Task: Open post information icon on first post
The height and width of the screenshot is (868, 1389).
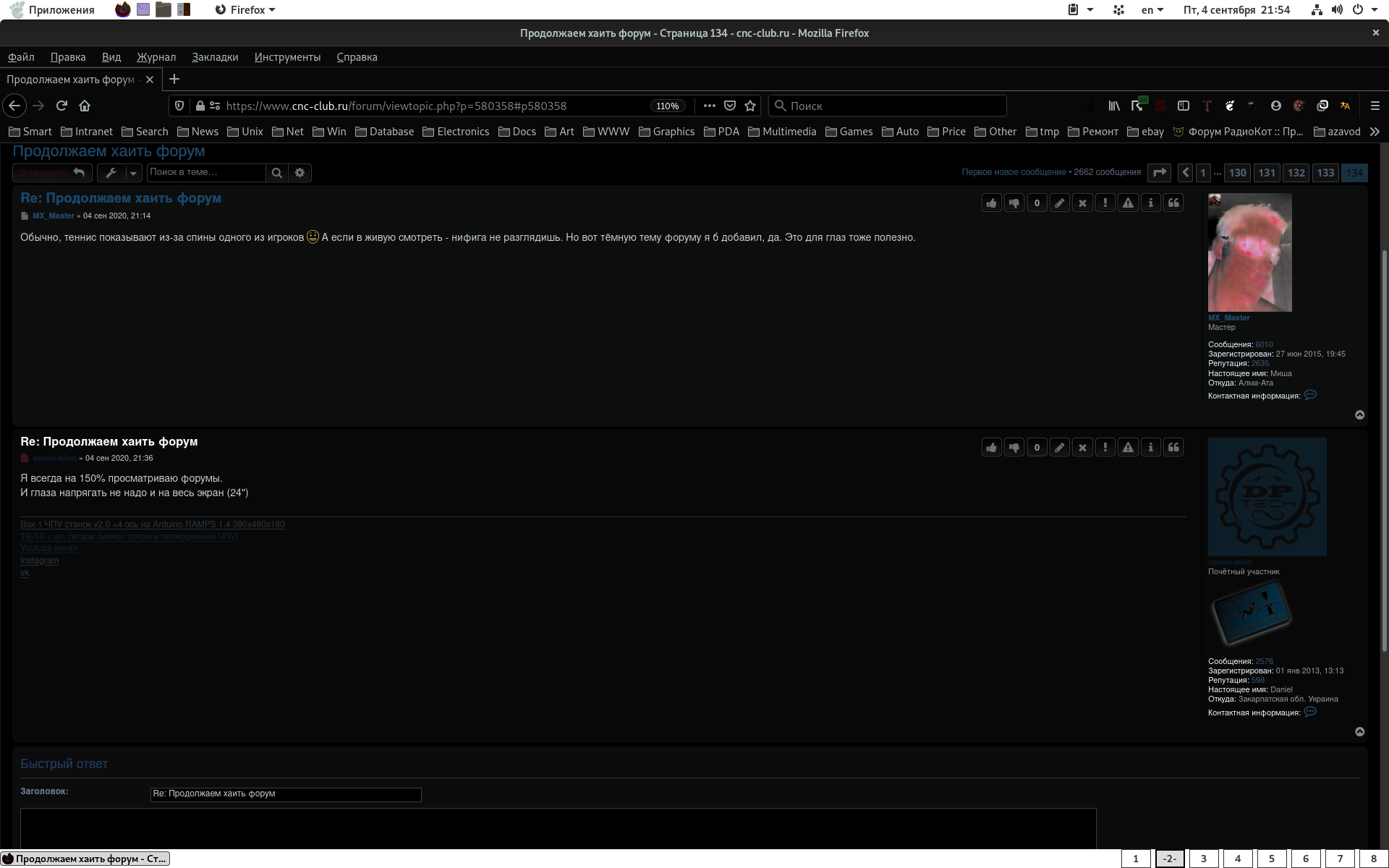Action: tap(1150, 203)
